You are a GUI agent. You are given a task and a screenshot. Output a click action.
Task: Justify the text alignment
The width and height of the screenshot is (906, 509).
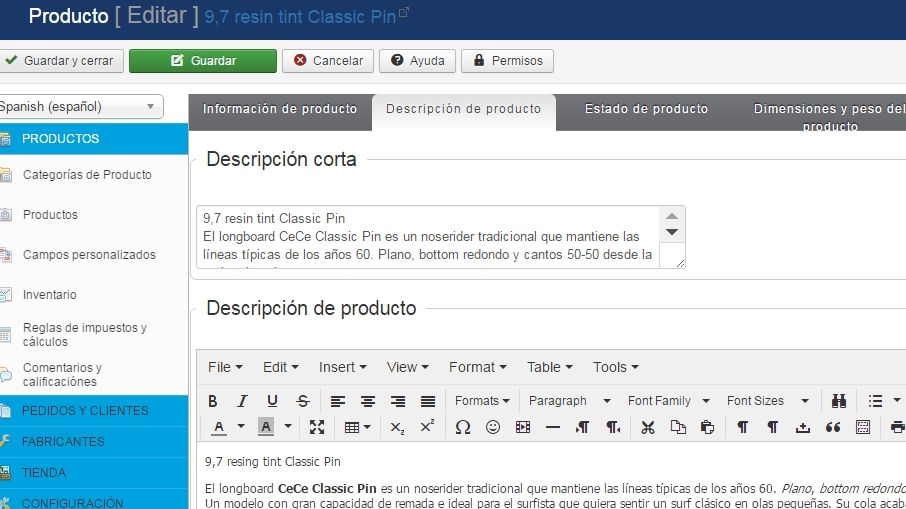point(428,401)
